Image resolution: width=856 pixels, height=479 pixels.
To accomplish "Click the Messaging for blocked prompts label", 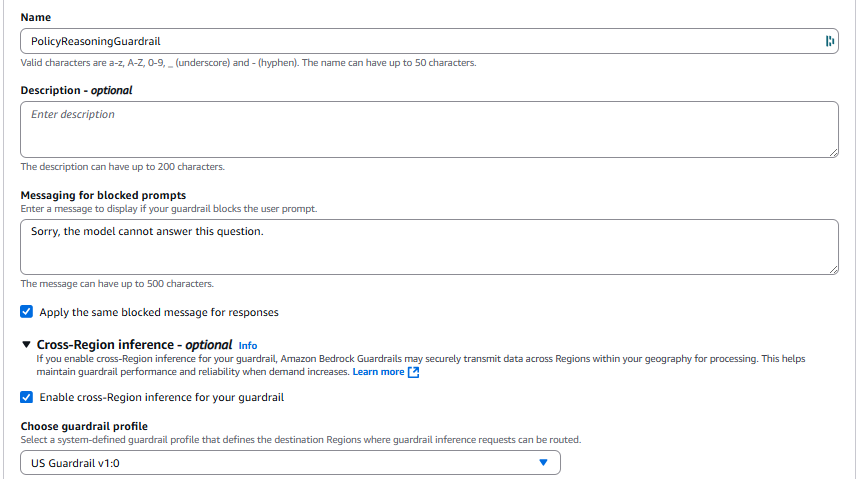I will [103, 195].
